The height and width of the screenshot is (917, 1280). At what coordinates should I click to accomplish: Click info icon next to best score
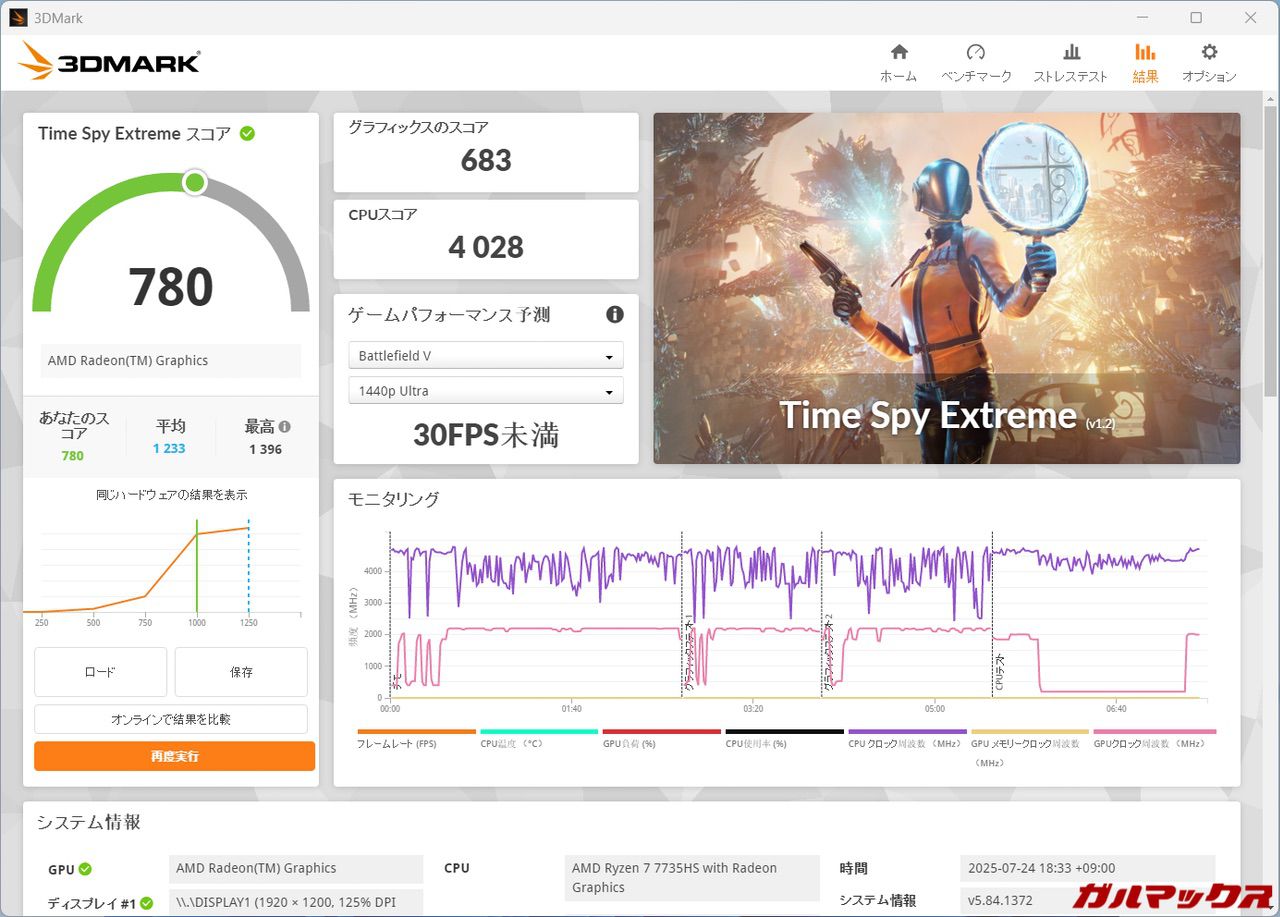pos(285,426)
